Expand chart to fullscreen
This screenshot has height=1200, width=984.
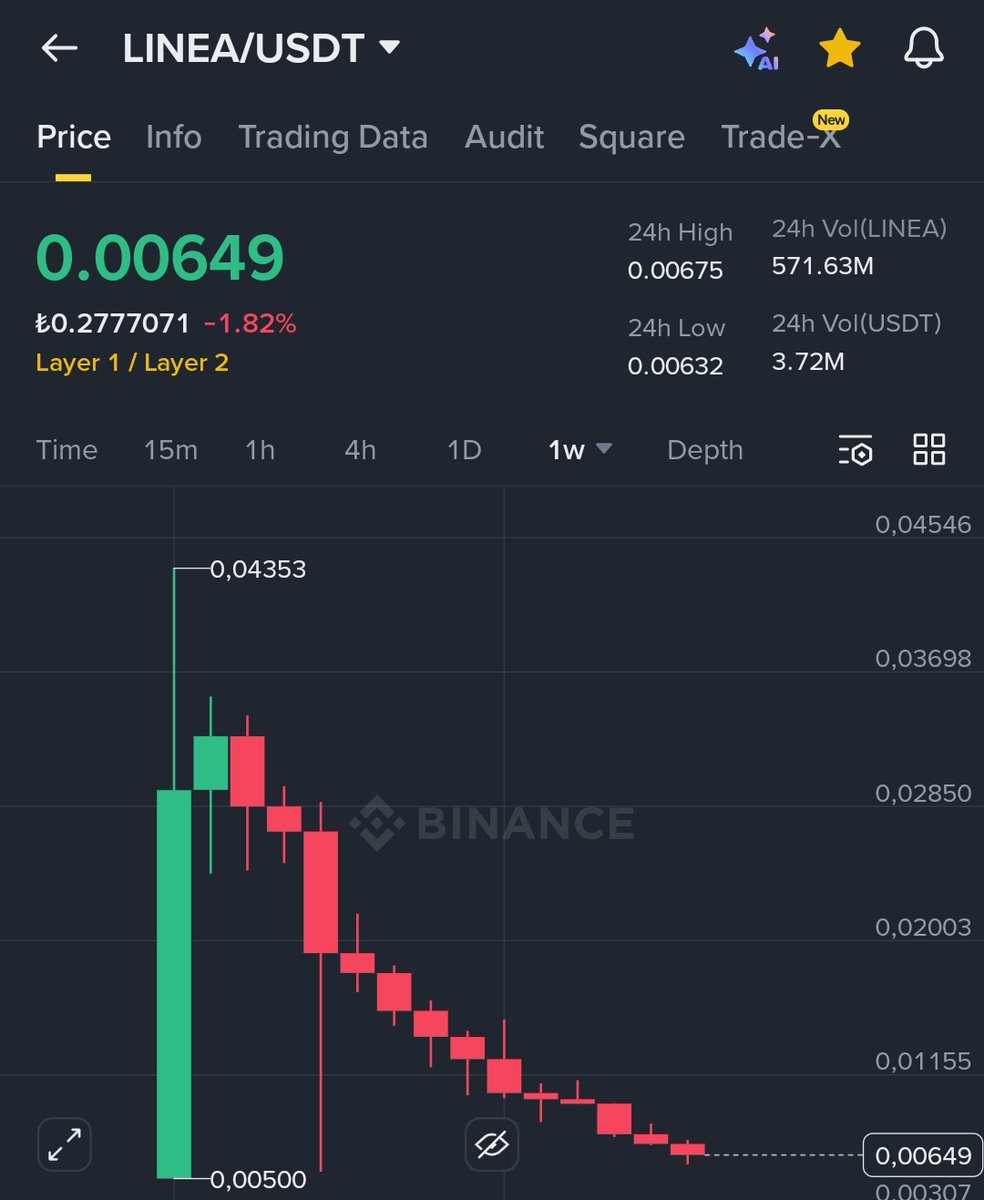64,1144
